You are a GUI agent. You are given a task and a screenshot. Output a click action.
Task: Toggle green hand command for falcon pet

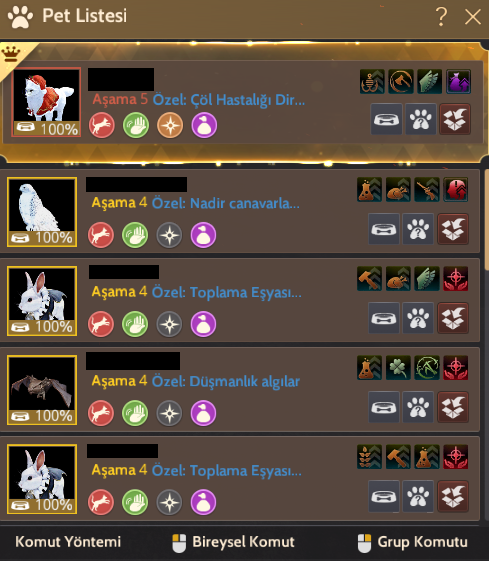[135, 235]
